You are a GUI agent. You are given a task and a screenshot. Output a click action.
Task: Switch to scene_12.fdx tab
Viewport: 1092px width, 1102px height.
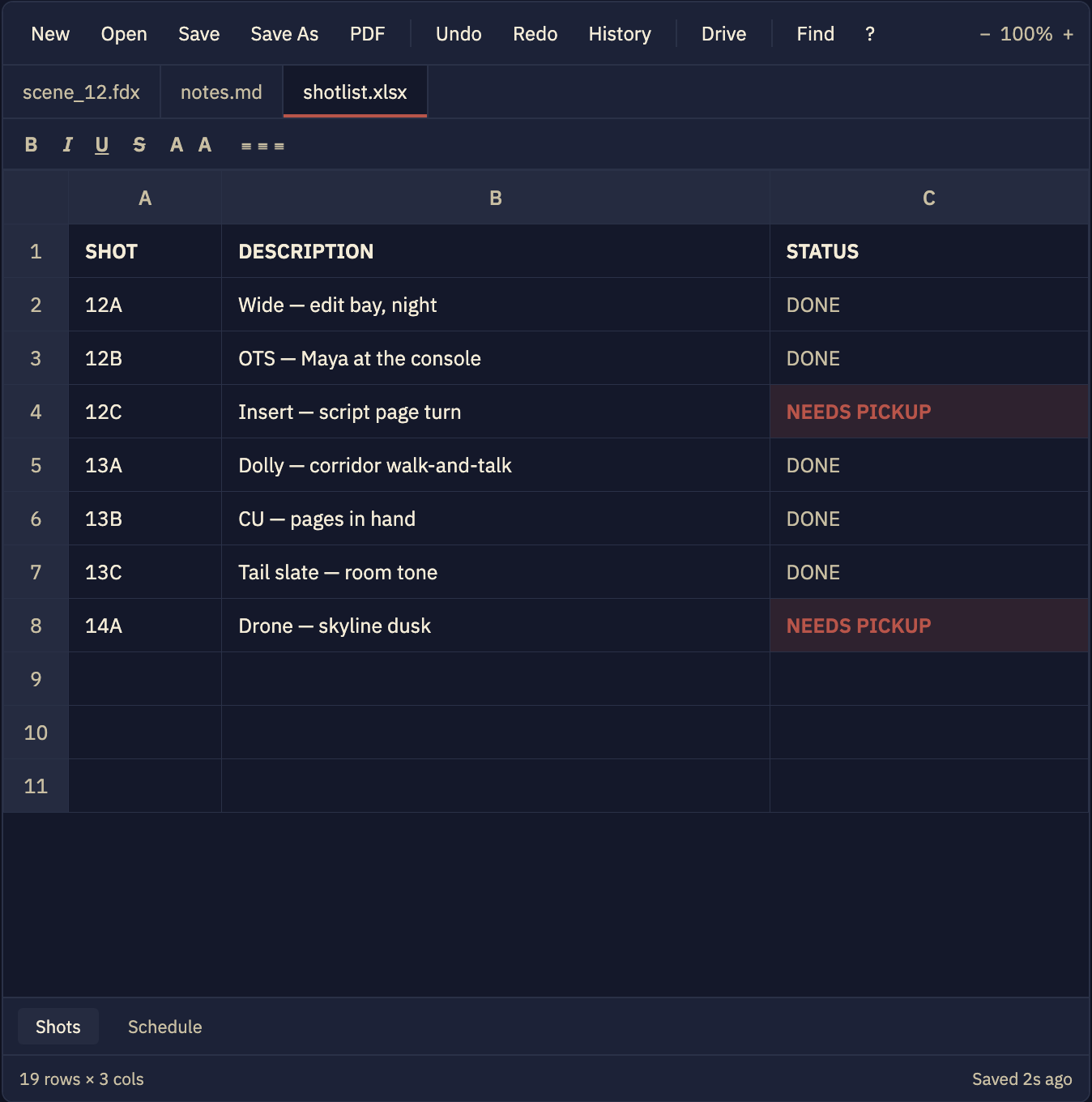pos(81,92)
